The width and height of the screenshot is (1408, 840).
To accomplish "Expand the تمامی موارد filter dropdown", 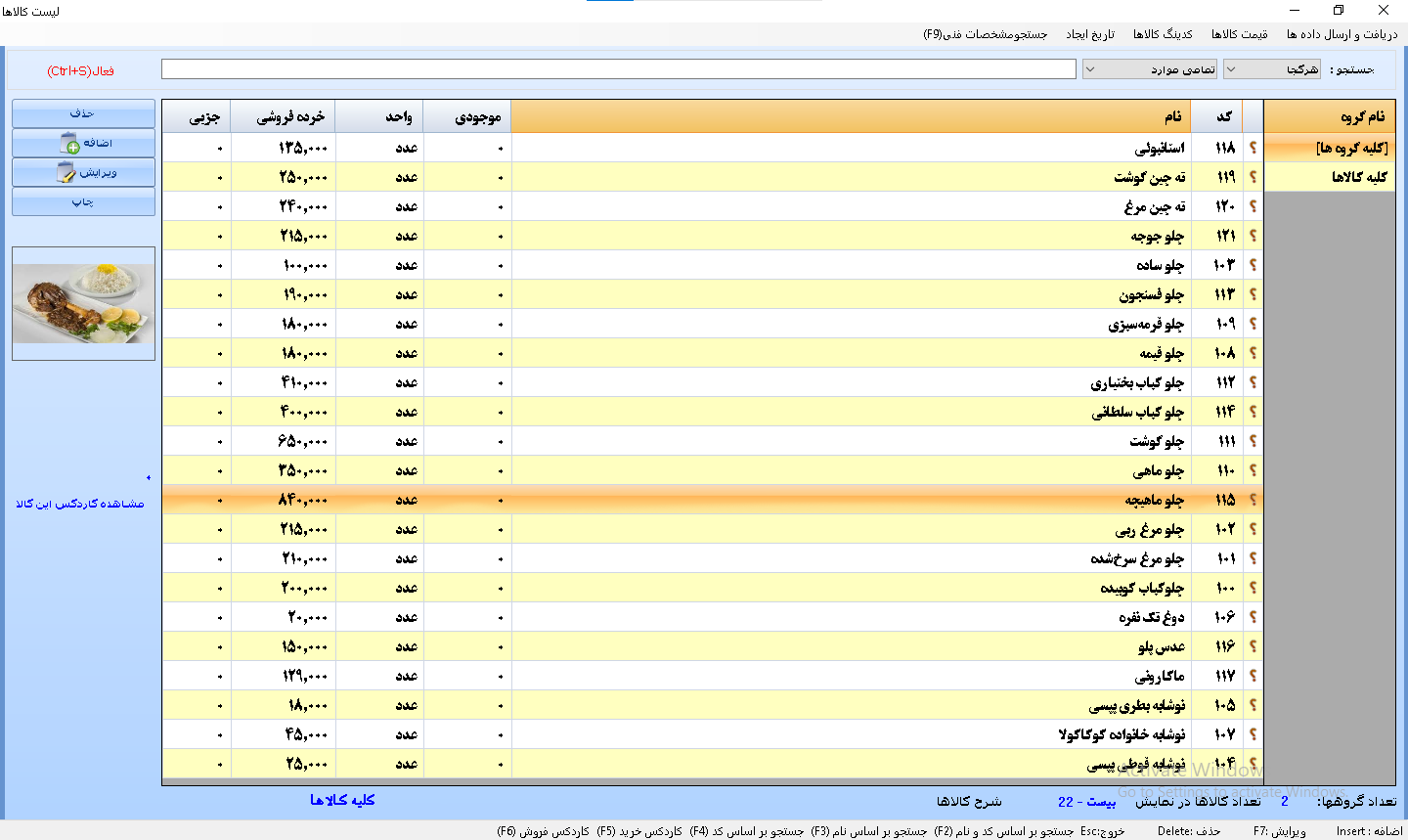I will tap(1150, 69).
